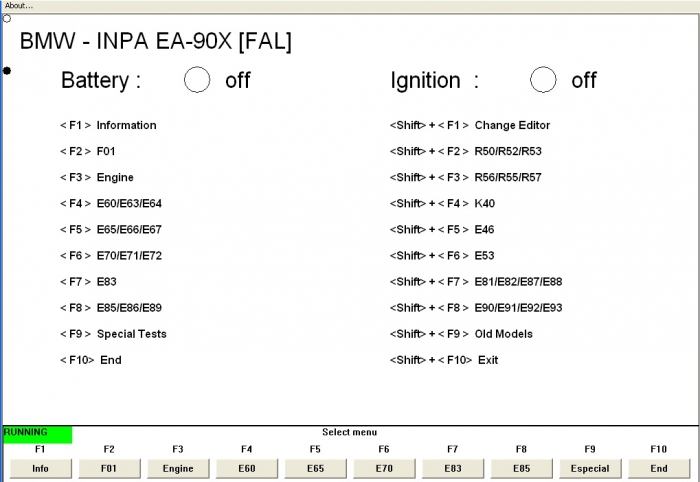Screen dimensions: 700x482
Task: Click the Battery status indicator circle
Action: coord(197,80)
